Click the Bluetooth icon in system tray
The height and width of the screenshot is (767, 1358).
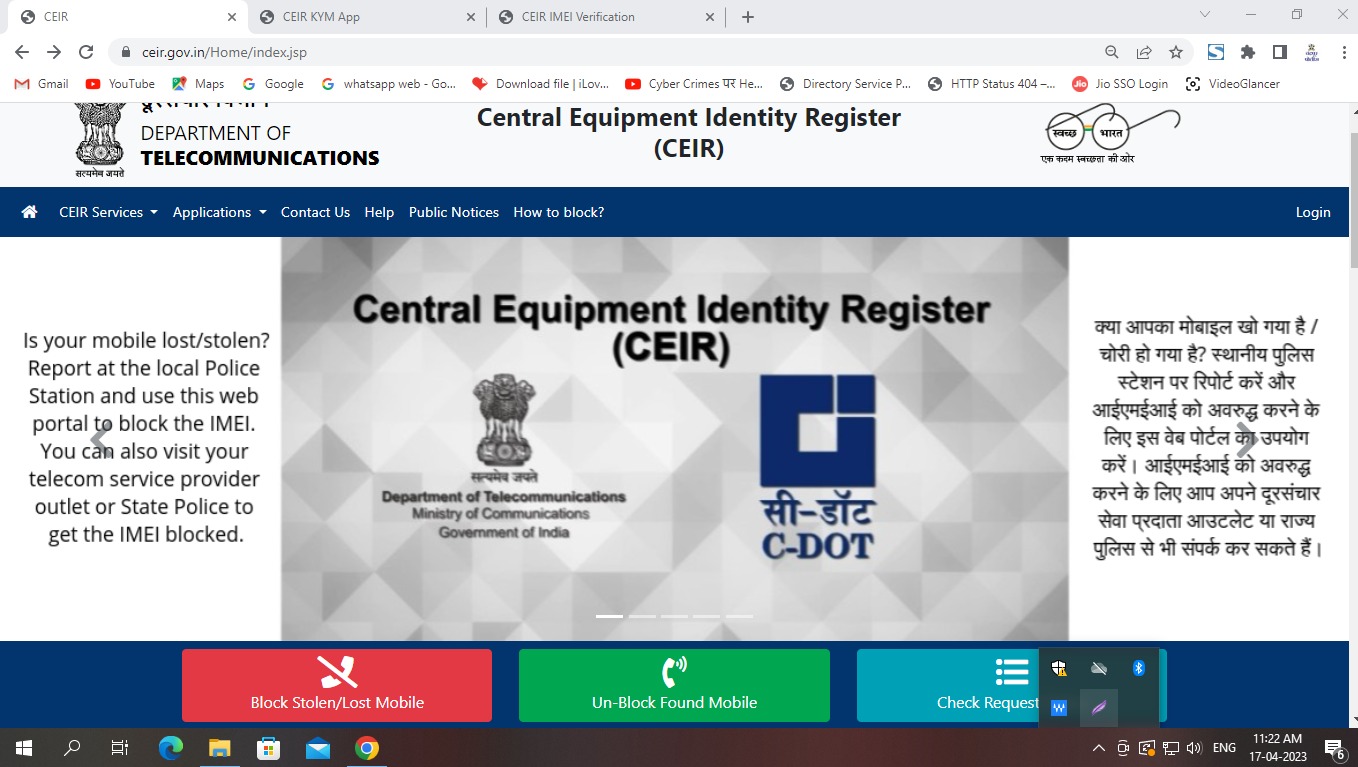click(x=1138, y=668)
